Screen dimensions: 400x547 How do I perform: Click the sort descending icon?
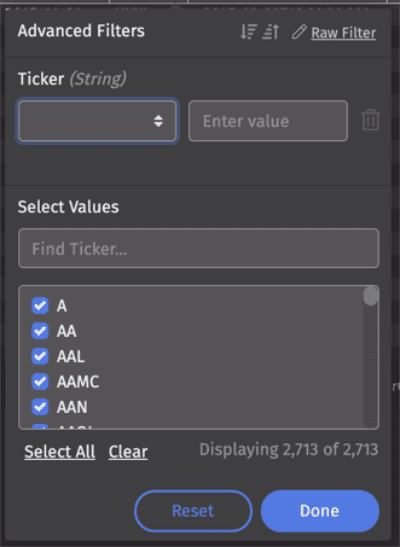pos(249,32)
